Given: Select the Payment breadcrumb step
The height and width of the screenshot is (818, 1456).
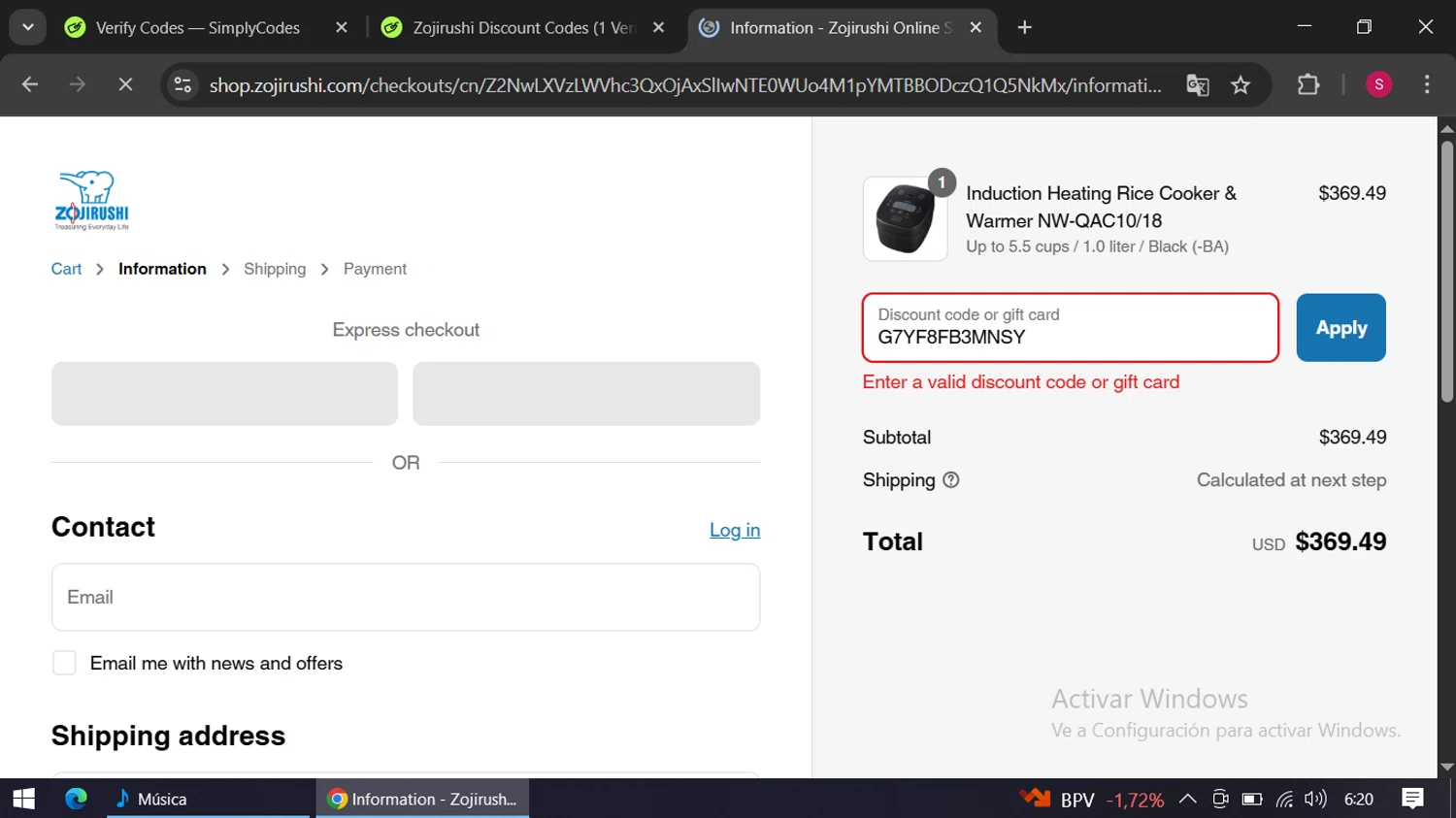Looking at the screenshot, I should 375,269.
